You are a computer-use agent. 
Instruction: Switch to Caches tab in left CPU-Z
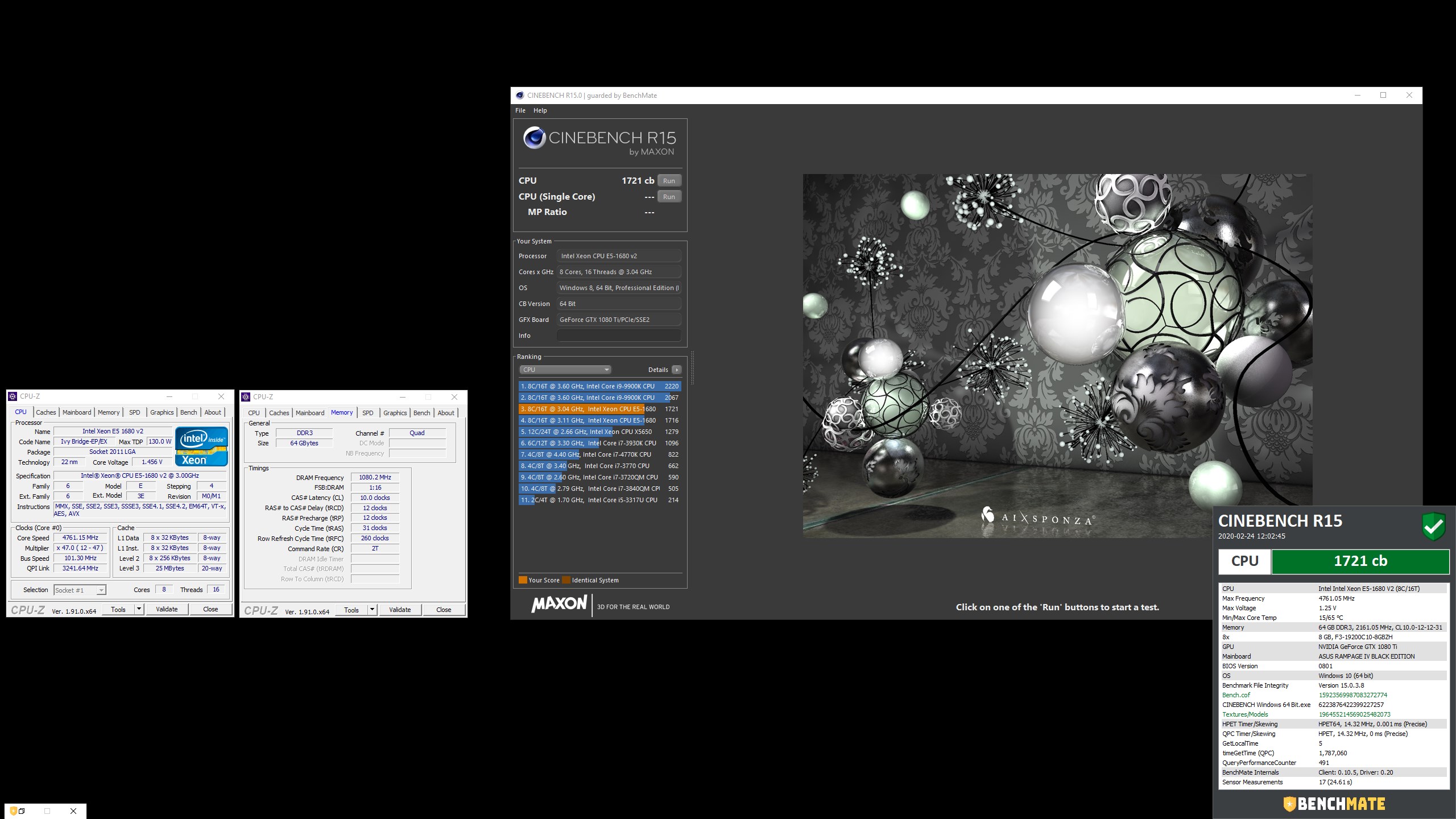click(46, 412)
